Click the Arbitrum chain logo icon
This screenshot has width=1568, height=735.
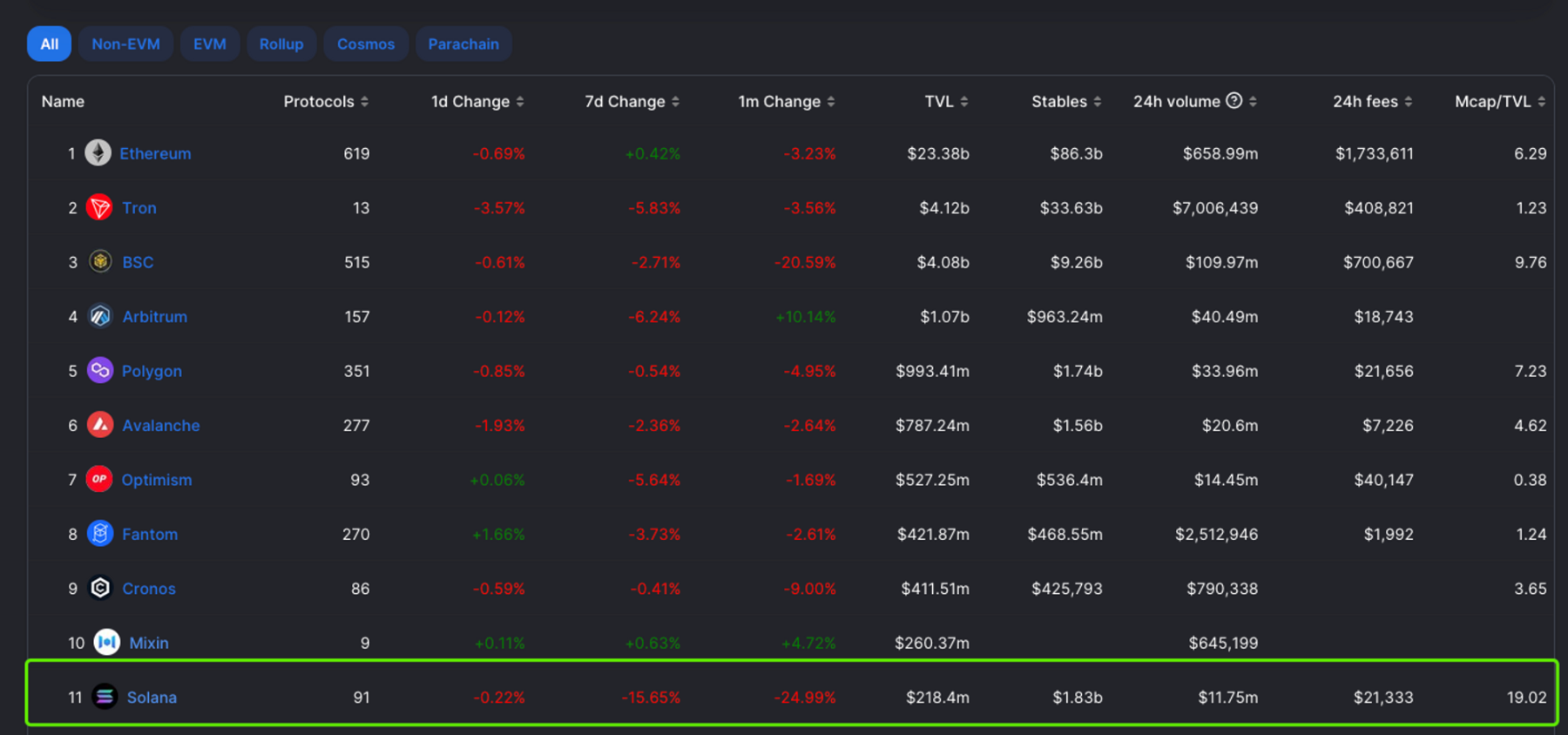click(x=100, y=317)
